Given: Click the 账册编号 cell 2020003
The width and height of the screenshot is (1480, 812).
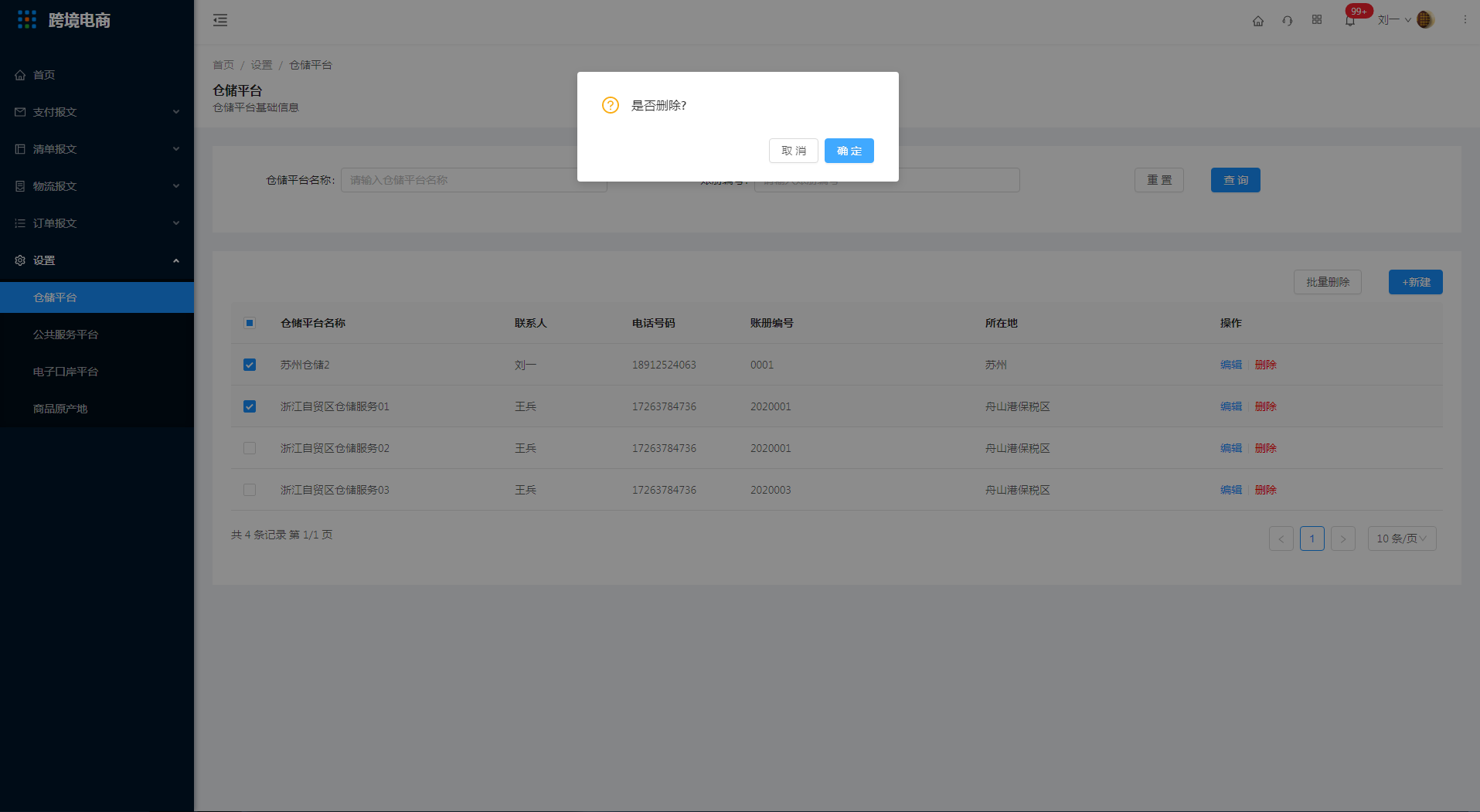Looking at the screenshot, I should point(771,490).
